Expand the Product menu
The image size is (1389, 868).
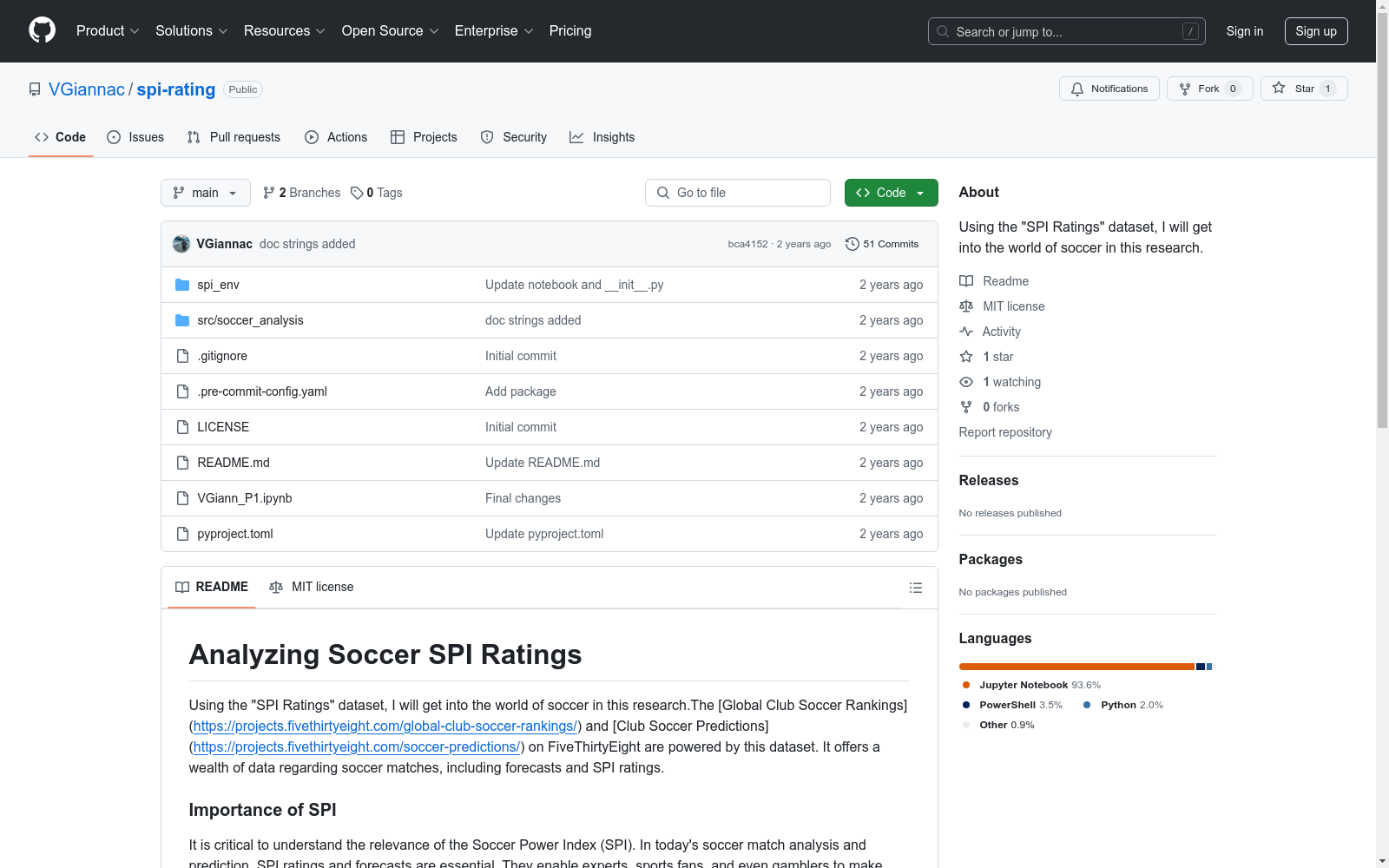pyautogui.click(x=108, y=30)
